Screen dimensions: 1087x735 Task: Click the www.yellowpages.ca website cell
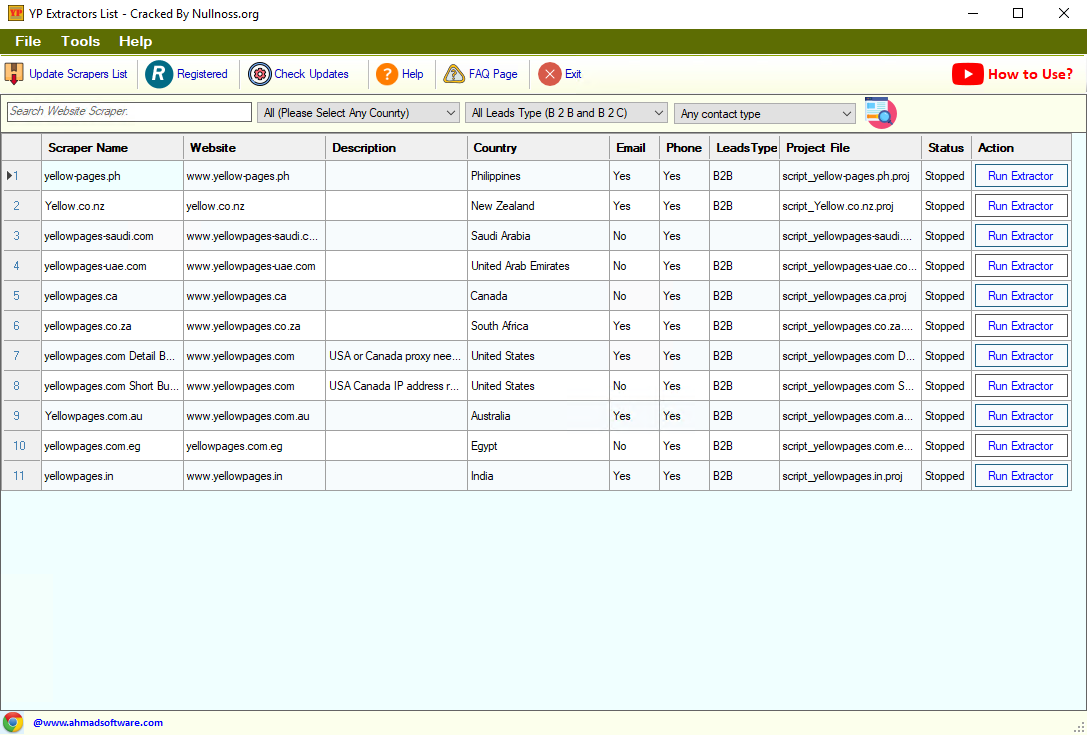[254, 296]
